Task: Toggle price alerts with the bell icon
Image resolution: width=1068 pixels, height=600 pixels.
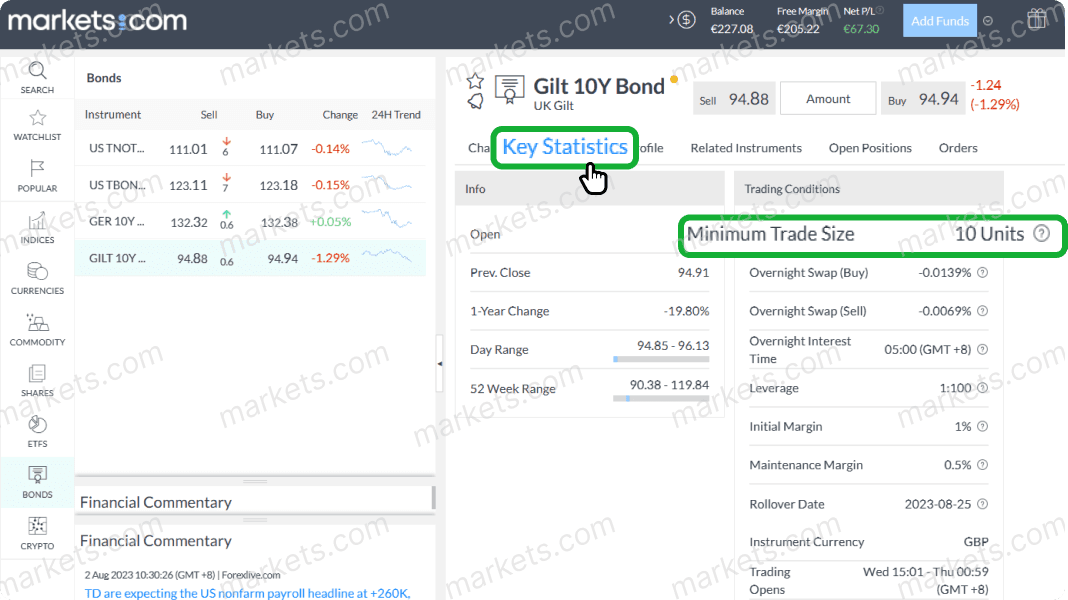Action: coord(477,100)
